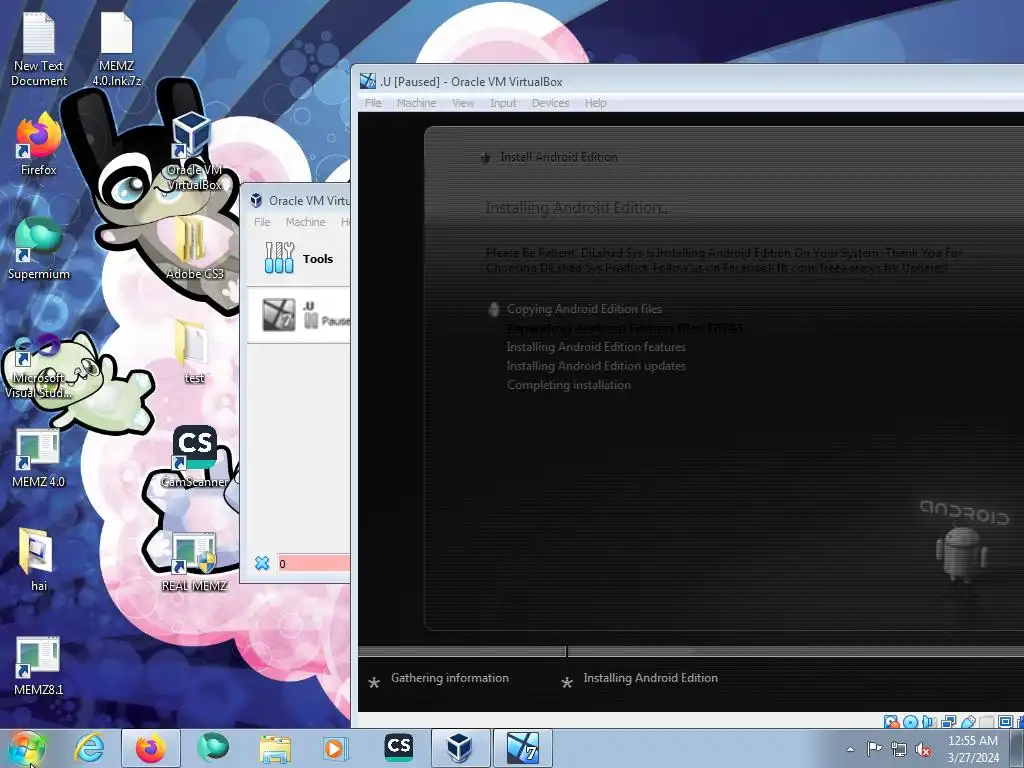Click the installer progress bar in VM
Image resolution: width=1024 pixels, height=768 pixels.
691,651
